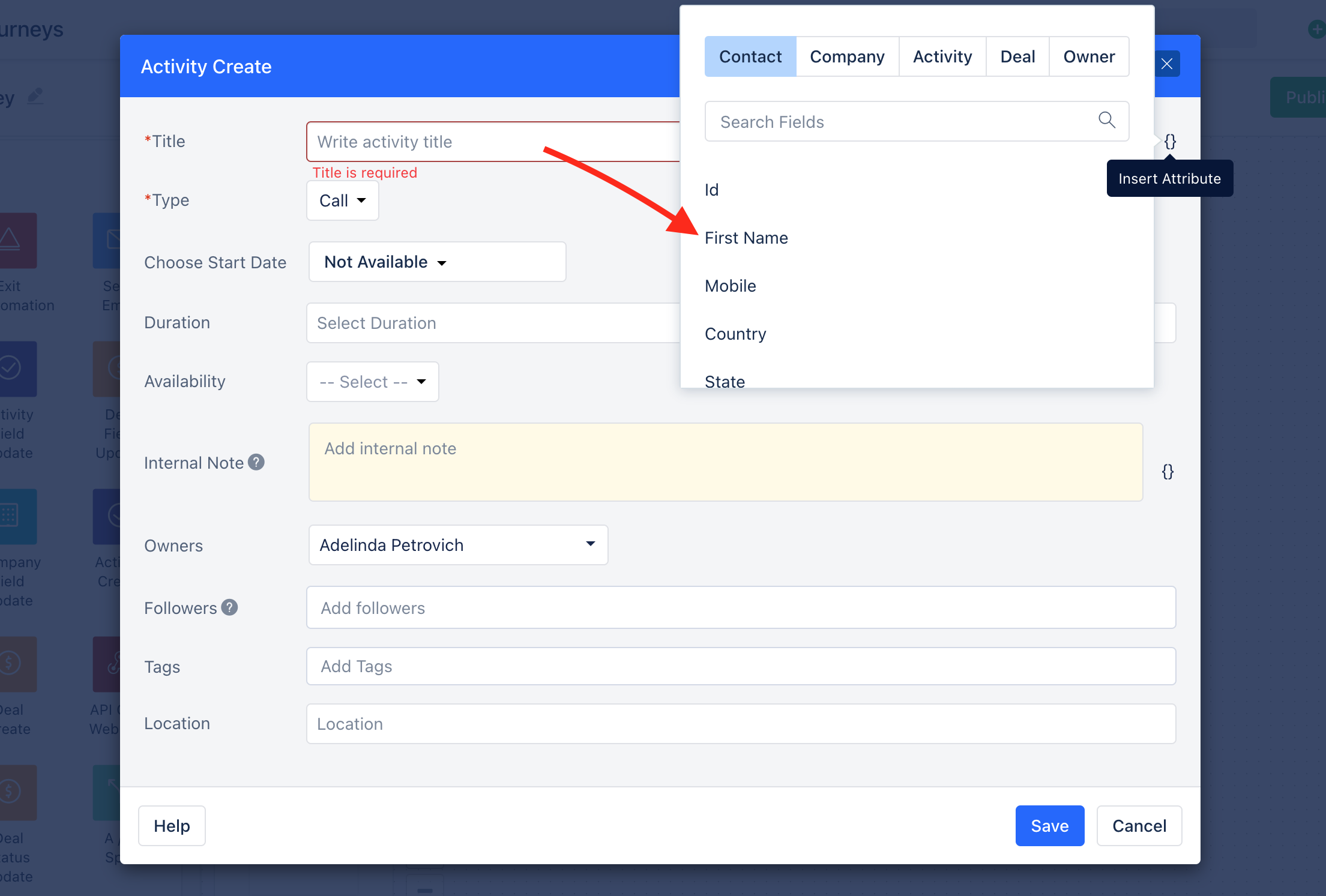The height and width of the screenshot is (896, 1326).
Task: Click the pencil edit icon behind the dialog
Action: [x=35, y=96]
